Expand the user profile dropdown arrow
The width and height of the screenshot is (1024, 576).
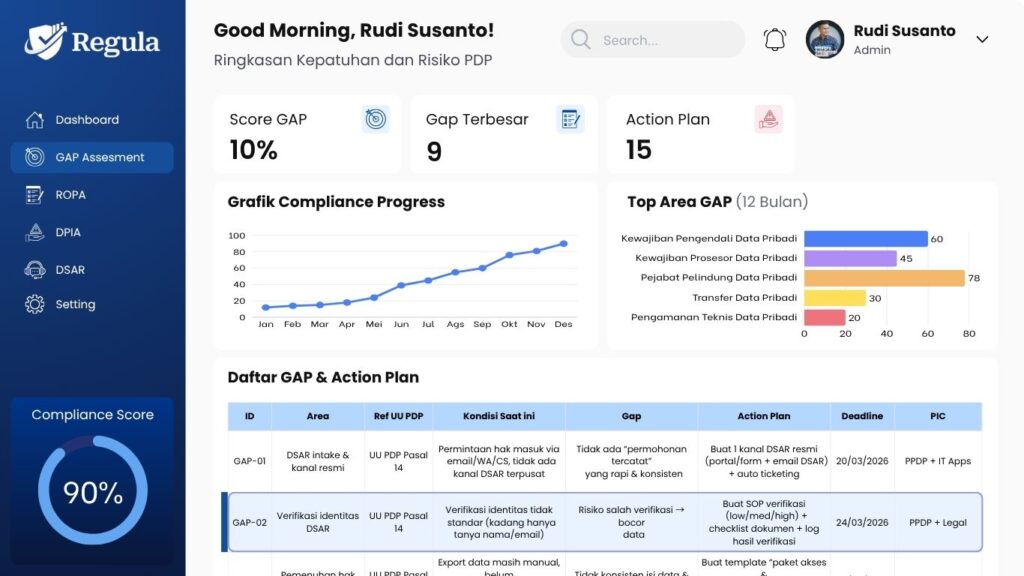[x=982, y=40]
